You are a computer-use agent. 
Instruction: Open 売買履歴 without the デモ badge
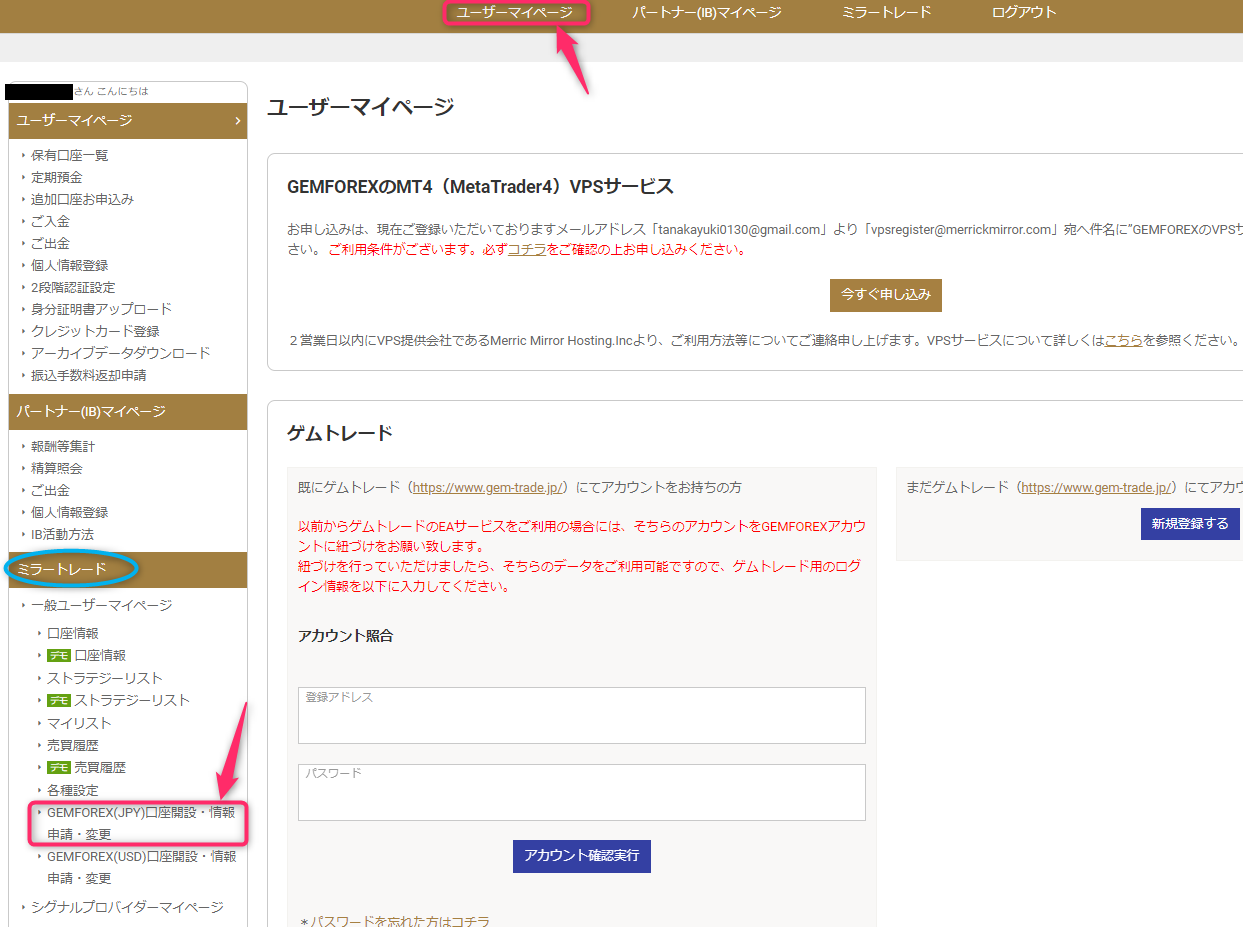point(73,745)
